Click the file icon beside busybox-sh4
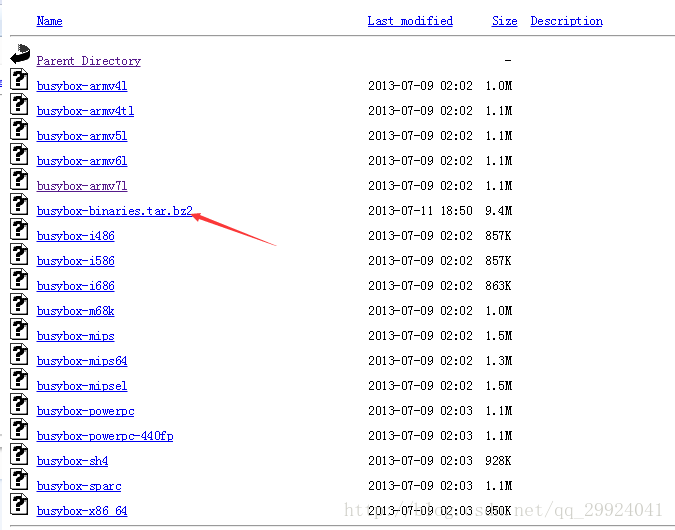Screen dimensions: 675x530 19,454
